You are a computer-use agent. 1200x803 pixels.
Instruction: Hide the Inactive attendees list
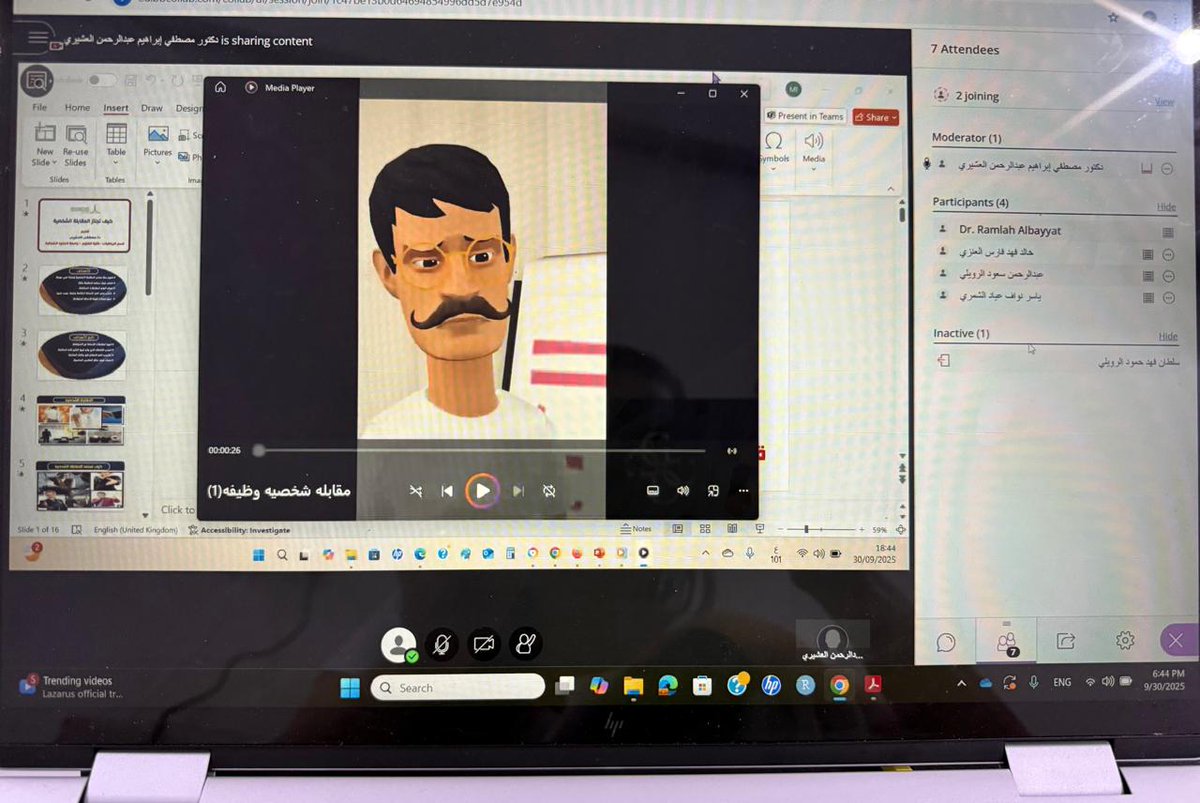point(1168,337)
